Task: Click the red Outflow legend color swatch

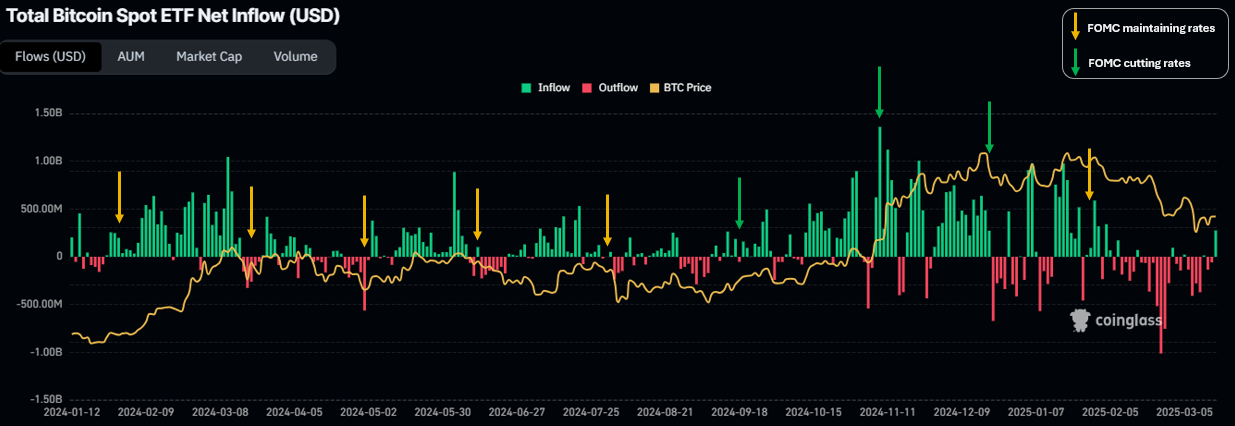Action: pyautogui.click(x=588, y=88)
